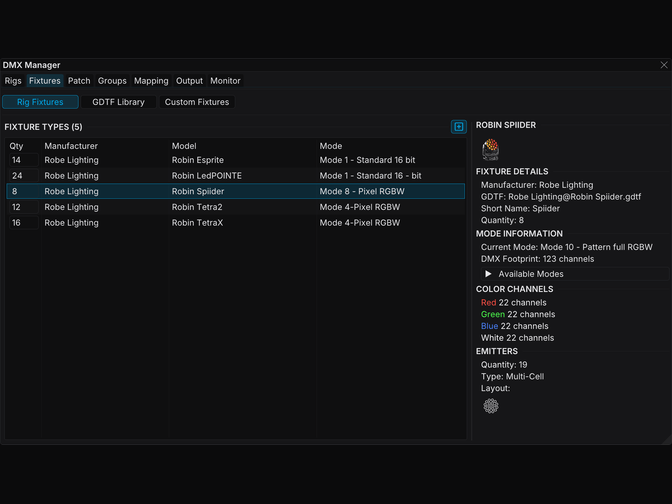672x504 pixels.
Task: Switch to the Monitor tab
Action: 225,81
